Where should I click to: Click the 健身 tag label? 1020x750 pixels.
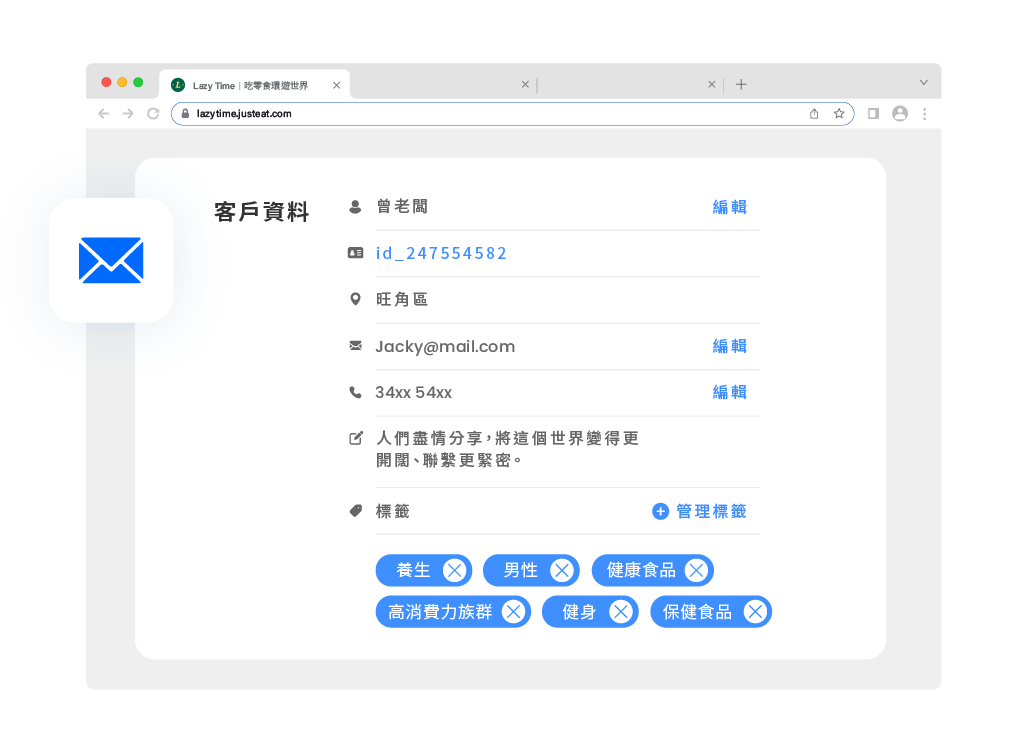point(579,612)
